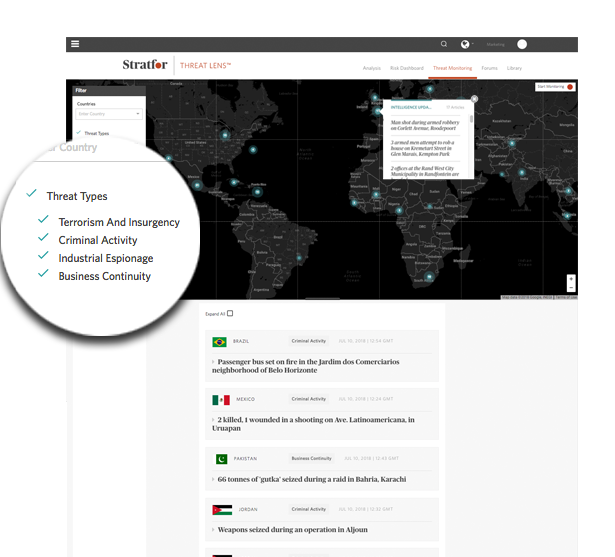Open the Enter Country dropdown
Viewport: 615px width, 557px height.
coord(109,114)
